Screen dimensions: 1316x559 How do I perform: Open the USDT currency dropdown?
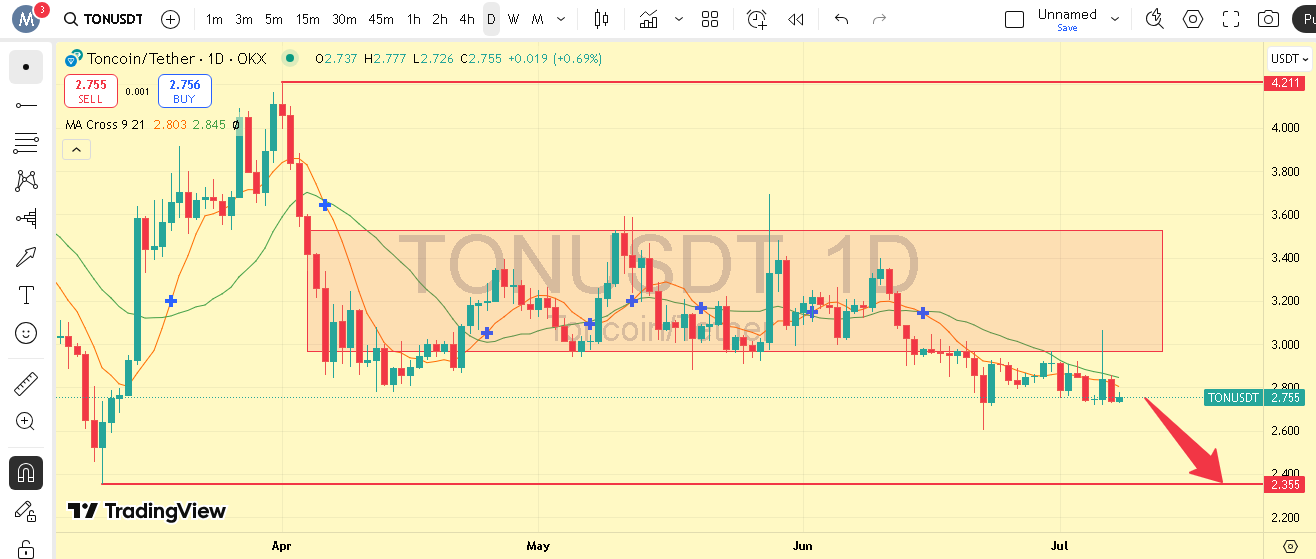(x=1289, y=59)
